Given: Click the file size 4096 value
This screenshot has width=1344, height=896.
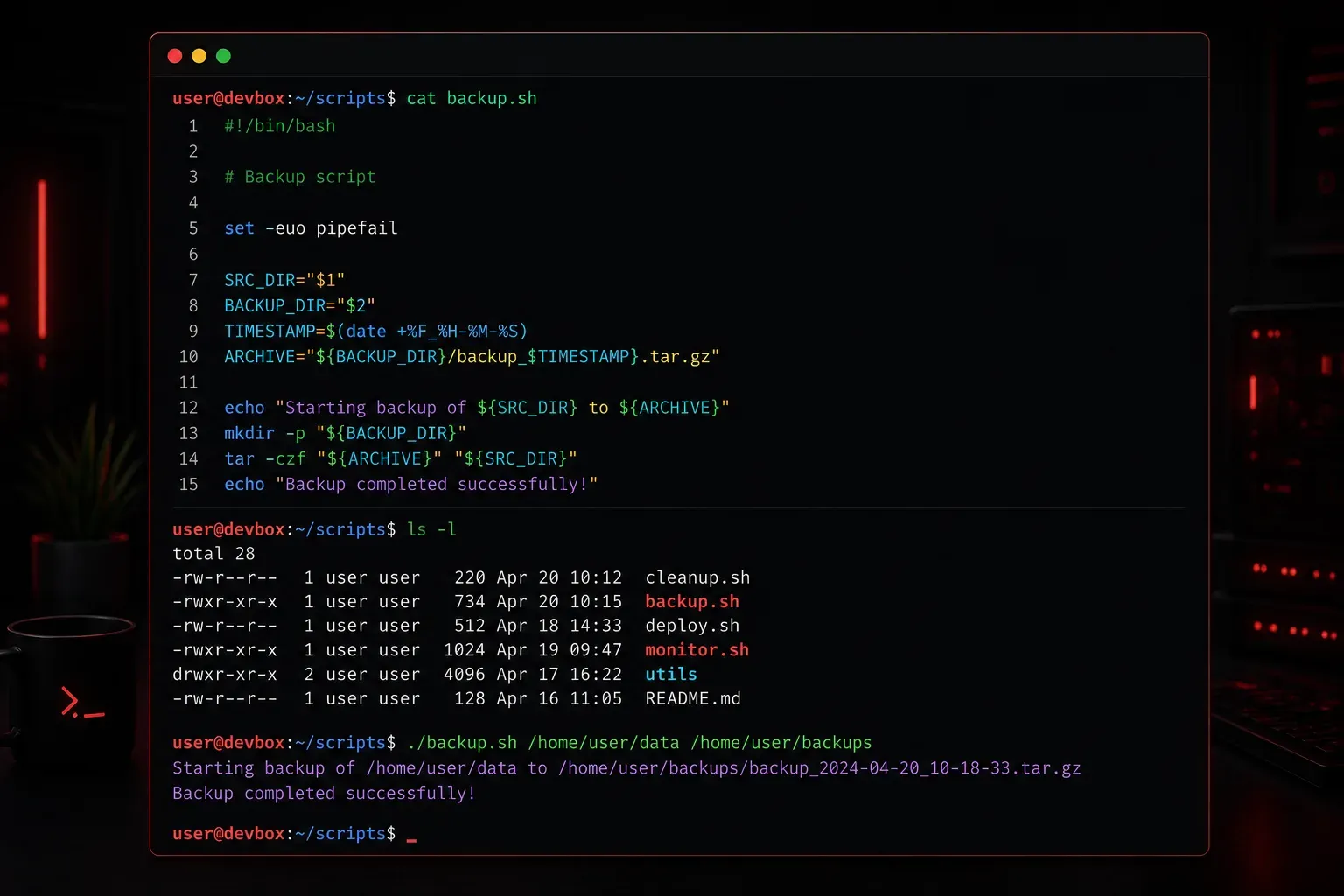Looking at the screenshot, I should point(465,675).
